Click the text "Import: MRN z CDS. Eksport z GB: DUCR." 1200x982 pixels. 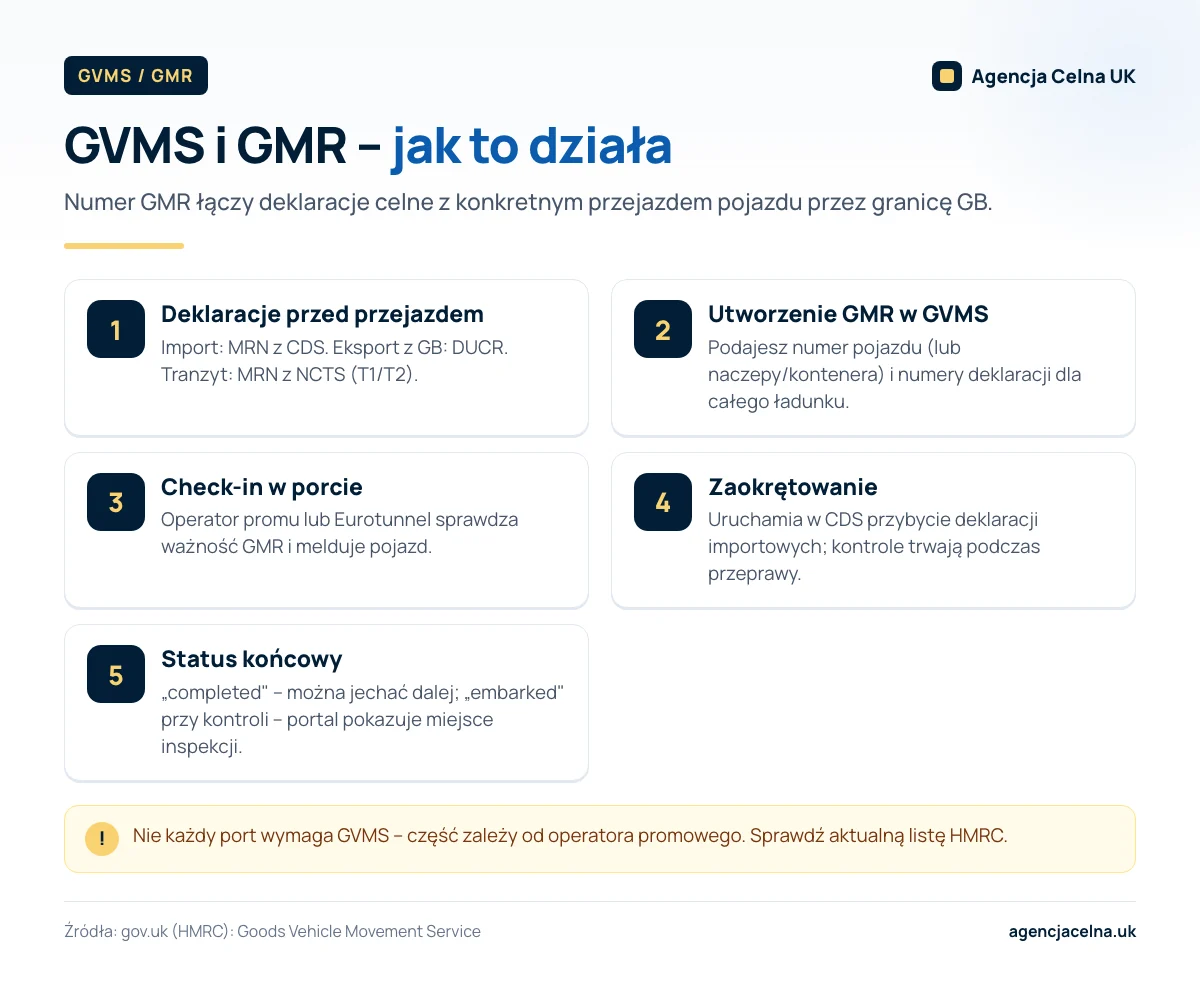[x=334, y=348]
